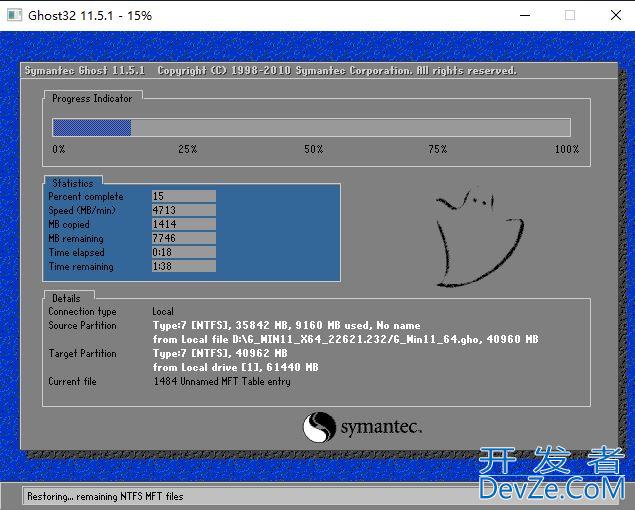This screenshot has height=510, width=635.
Task: Click the MB copied value 1414
Action: [x=183, y=224]
